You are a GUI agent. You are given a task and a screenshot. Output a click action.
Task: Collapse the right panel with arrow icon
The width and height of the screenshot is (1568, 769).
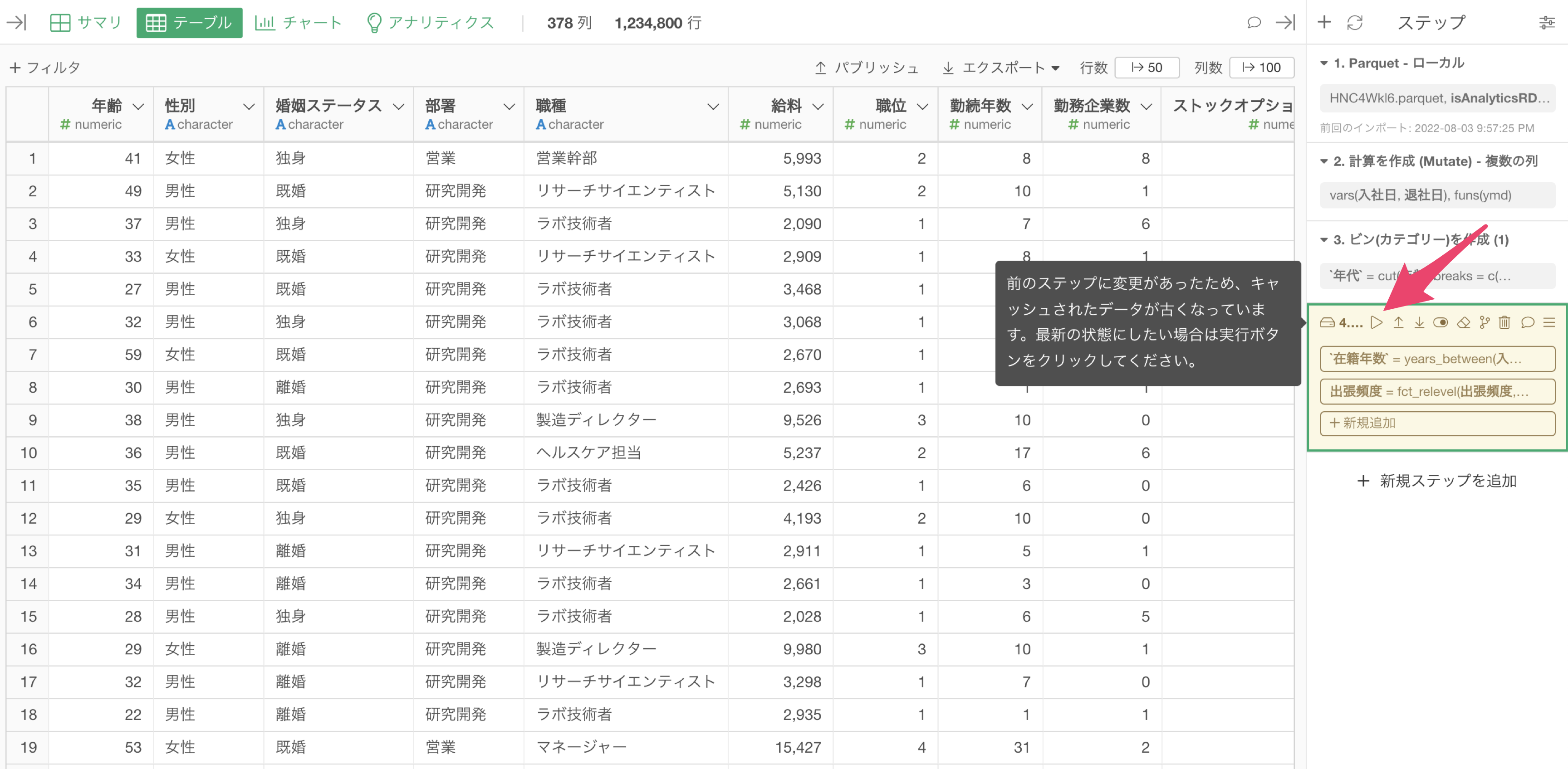click(1285, 23)
